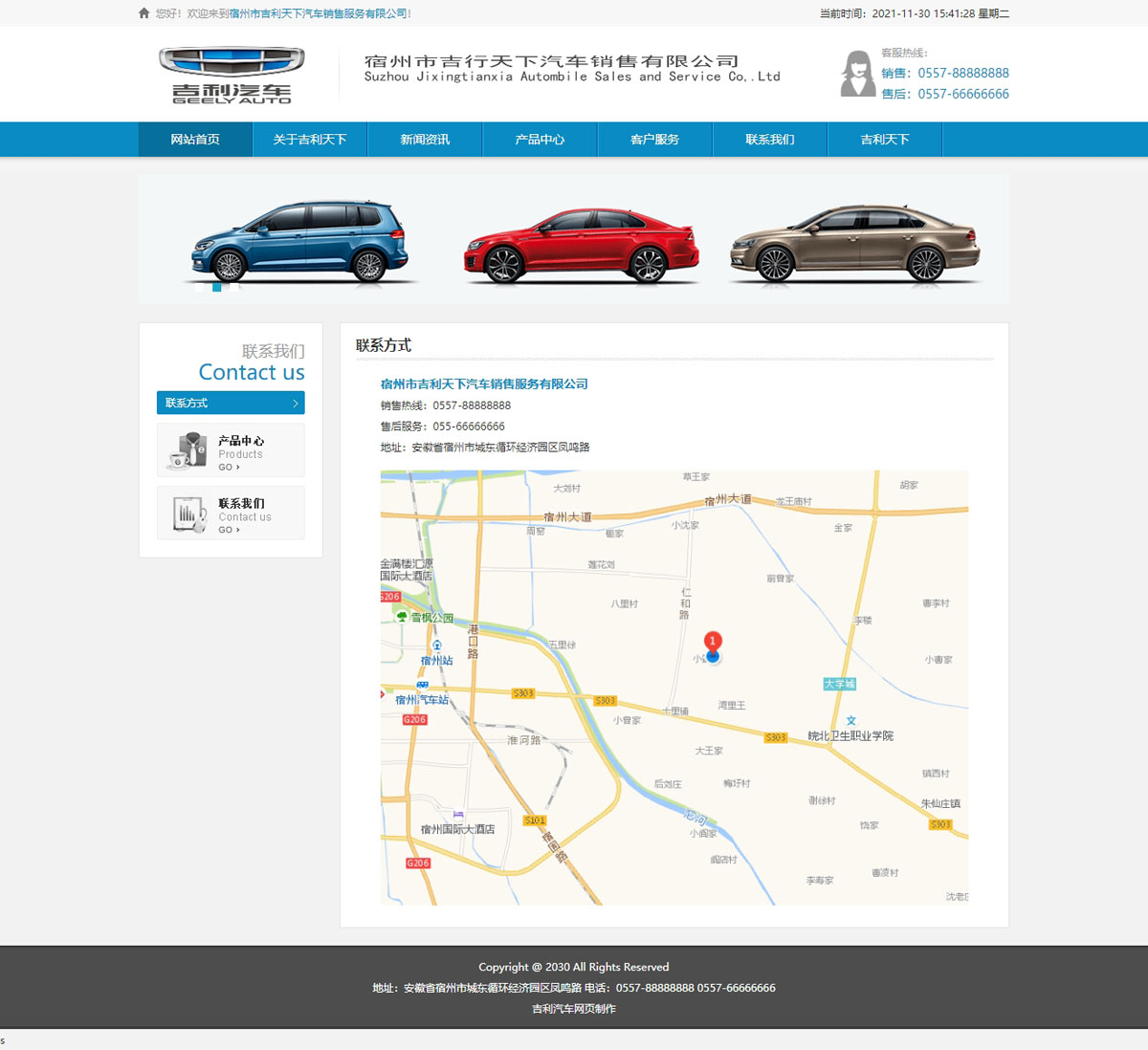Screen dimensions: 1148x1050
Task: Click the 宿州汽车站 bus station icon on the map
Action: pyautogui.click(x=422, y=686)
